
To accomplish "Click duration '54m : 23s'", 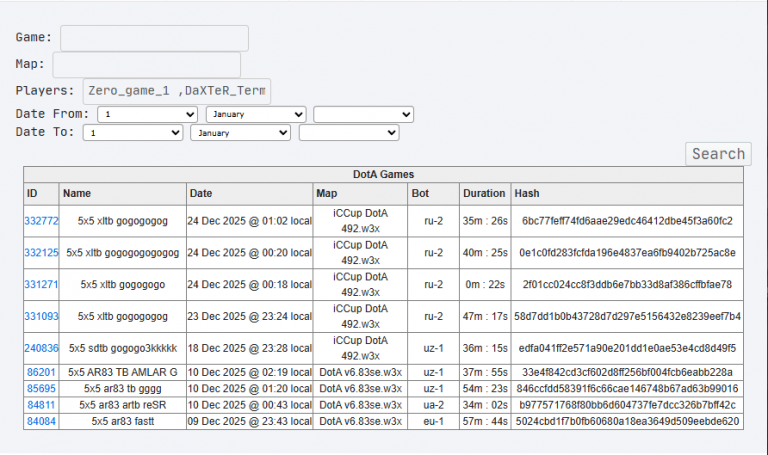I will tap(485, 388).
